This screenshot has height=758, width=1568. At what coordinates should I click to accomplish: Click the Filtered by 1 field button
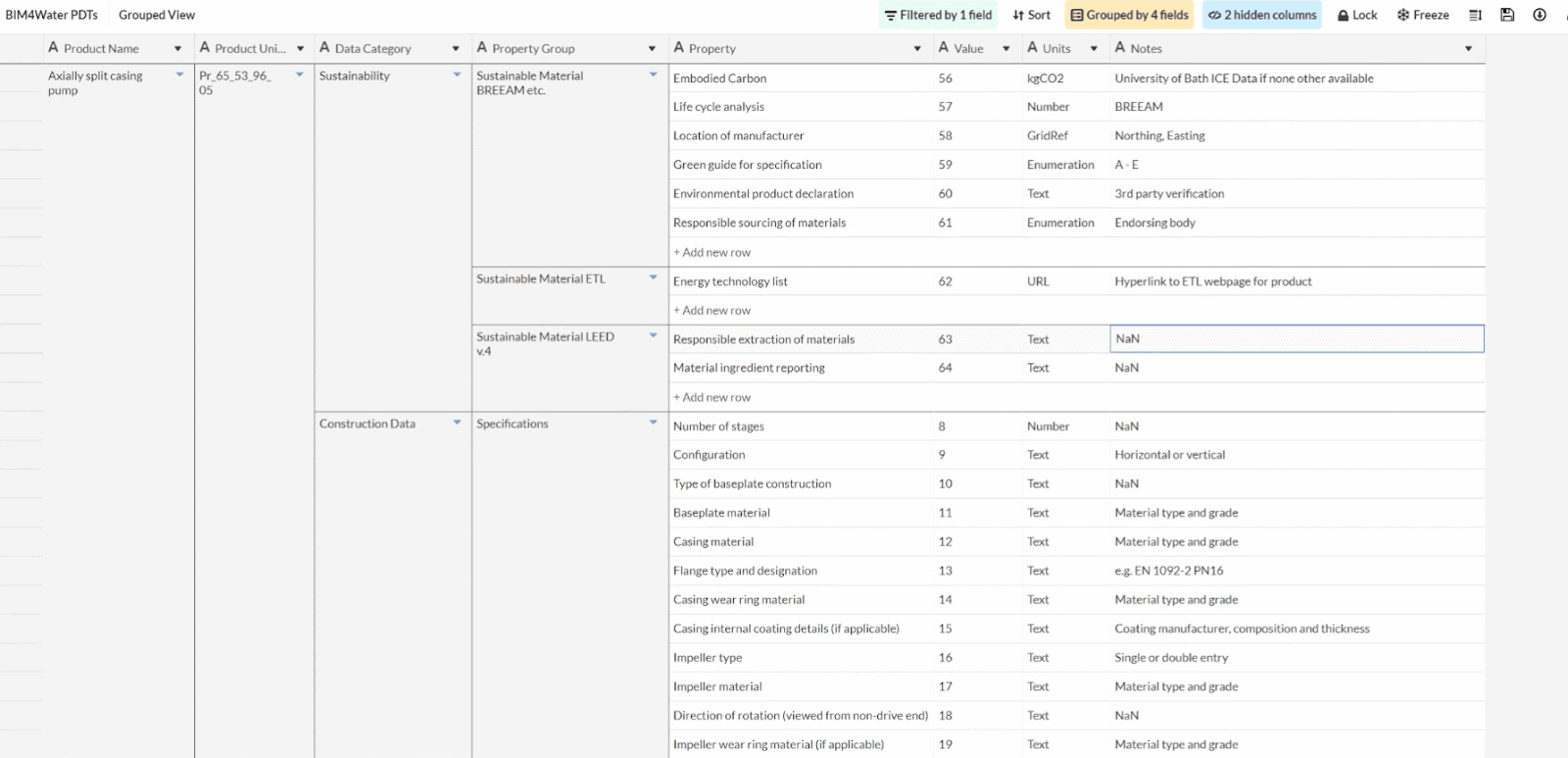(x=938, y=15)
